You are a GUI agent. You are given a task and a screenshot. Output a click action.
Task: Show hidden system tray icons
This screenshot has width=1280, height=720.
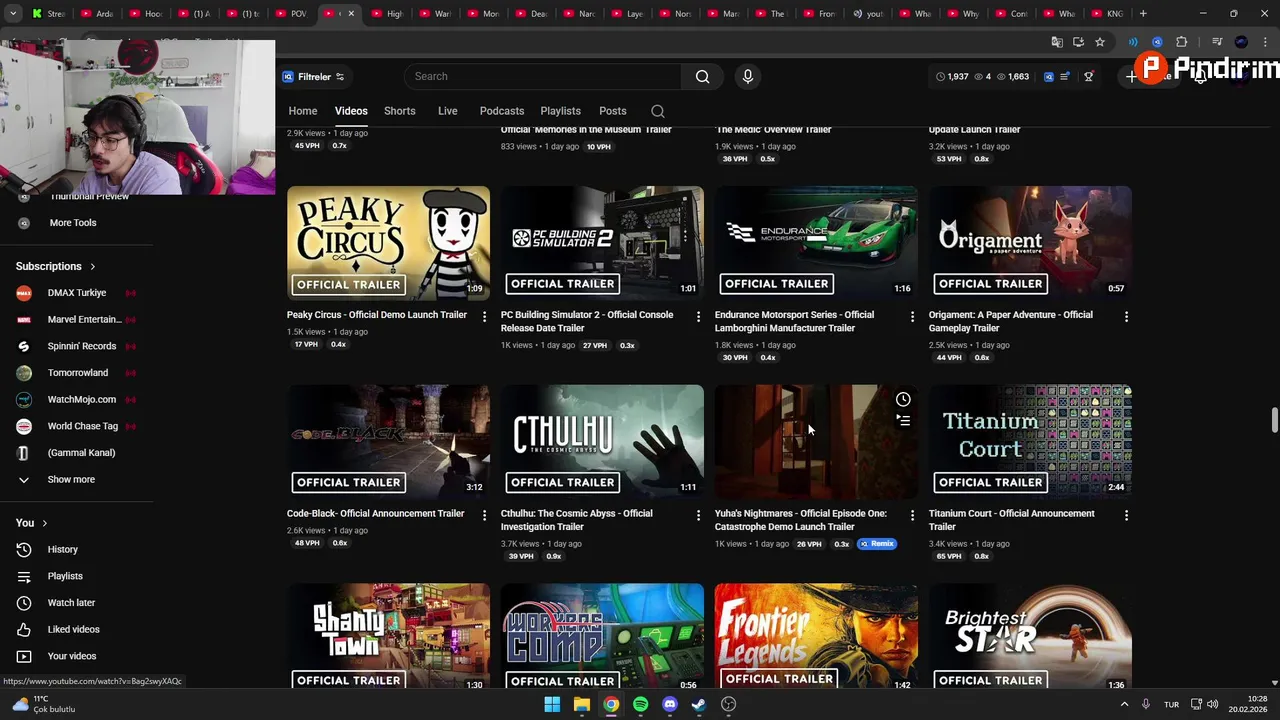coord(1124,704)
